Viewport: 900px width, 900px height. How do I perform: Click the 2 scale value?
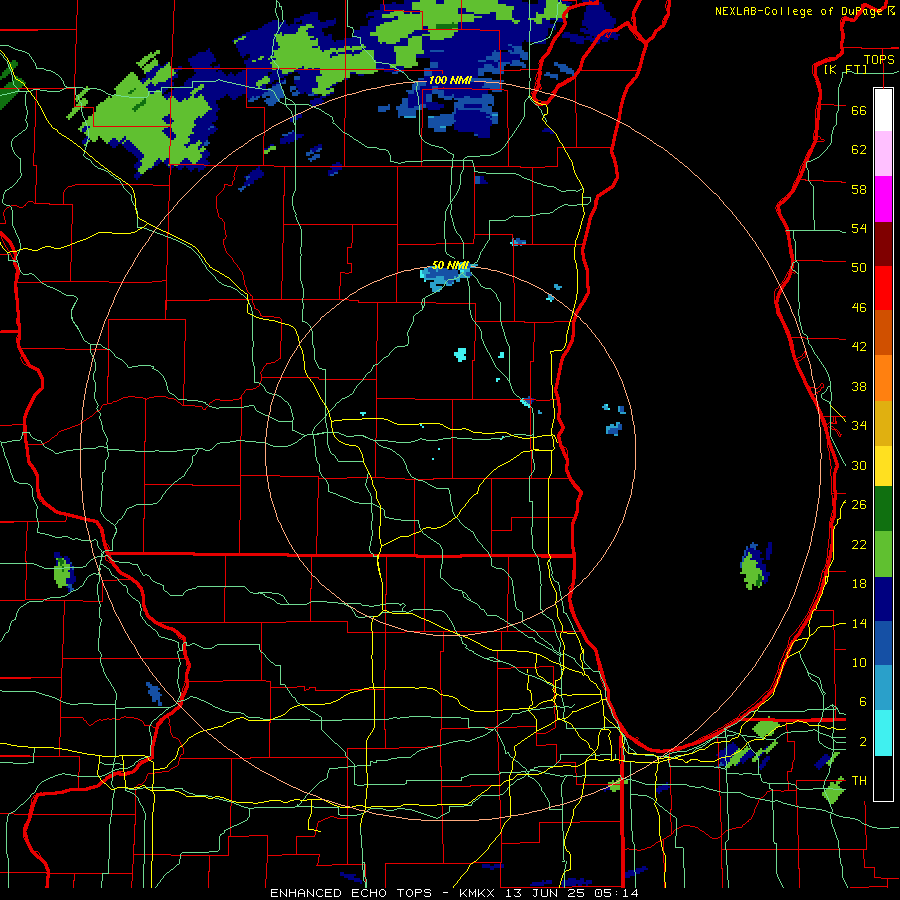pos(863,742)
